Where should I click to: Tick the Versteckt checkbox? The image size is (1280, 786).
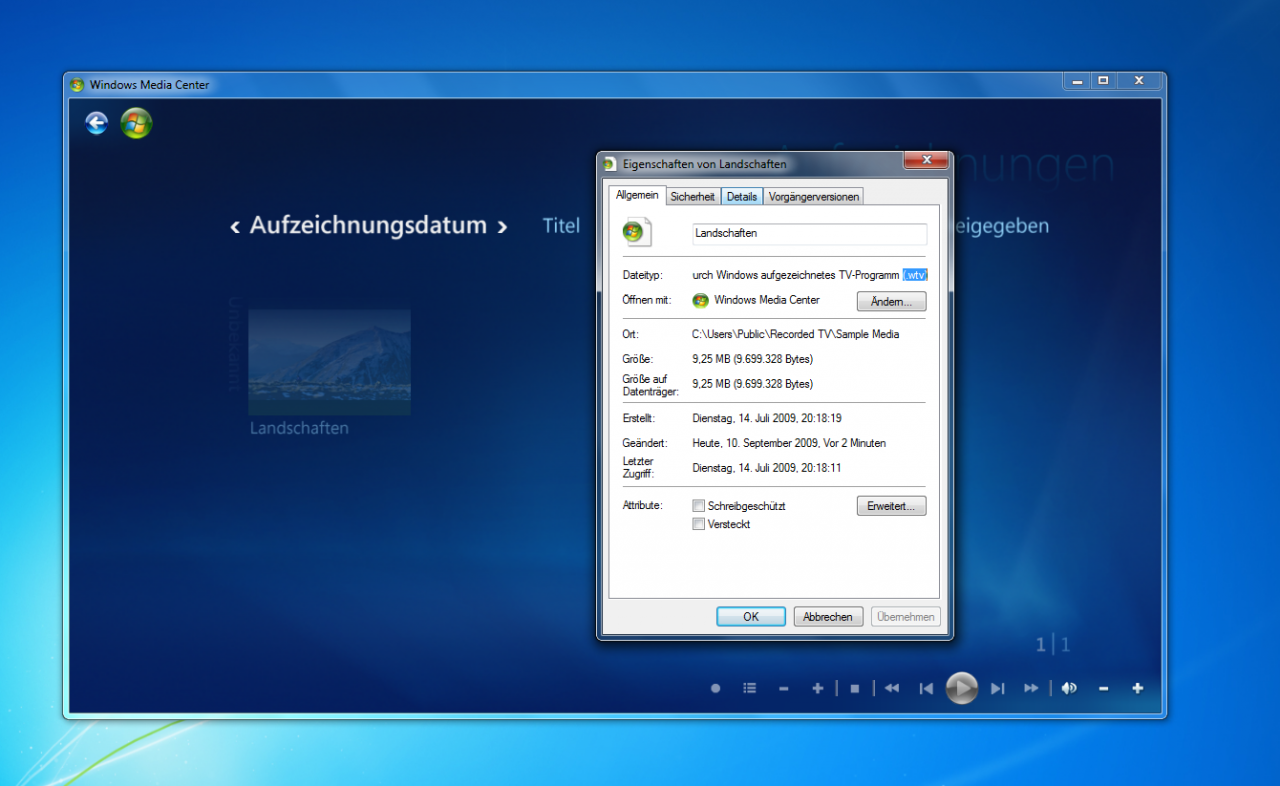click(699, 524)
